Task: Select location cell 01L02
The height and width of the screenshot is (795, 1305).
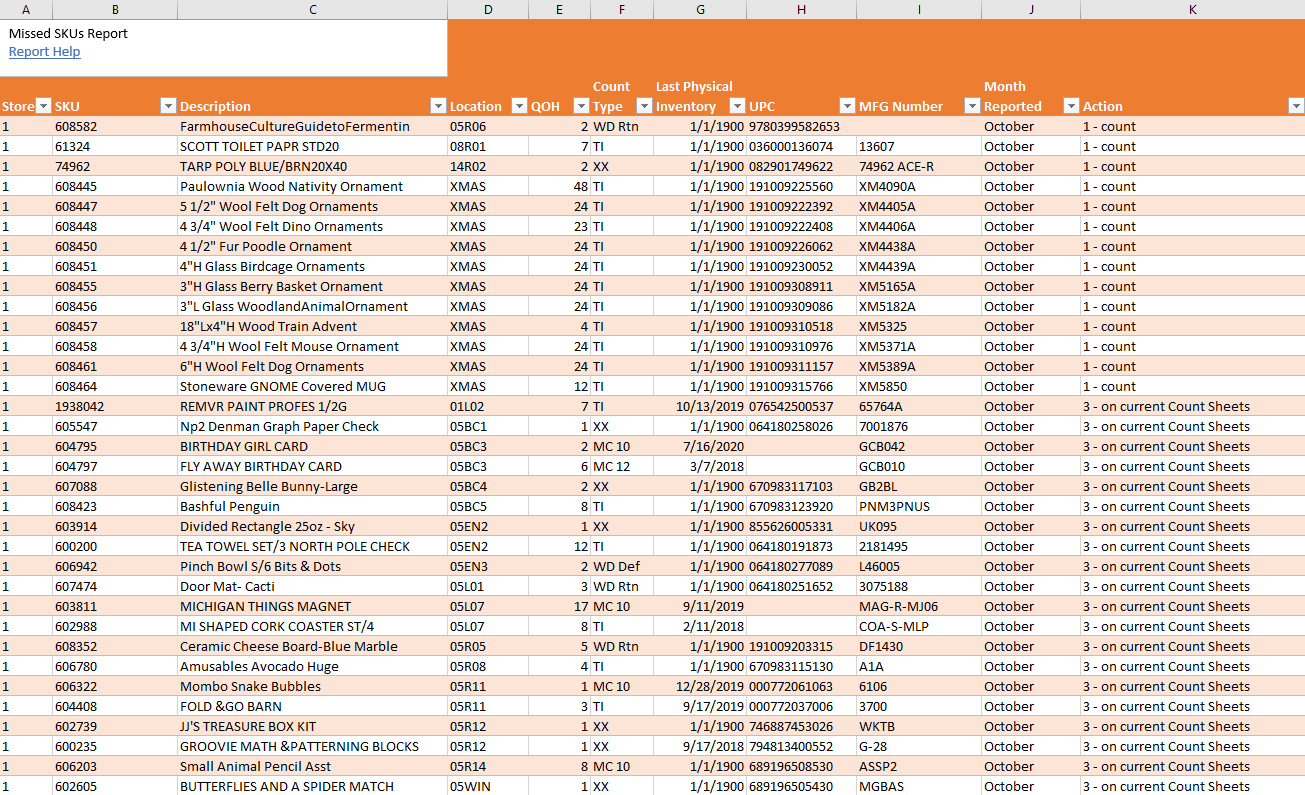Action: click(x=488, y=406)
